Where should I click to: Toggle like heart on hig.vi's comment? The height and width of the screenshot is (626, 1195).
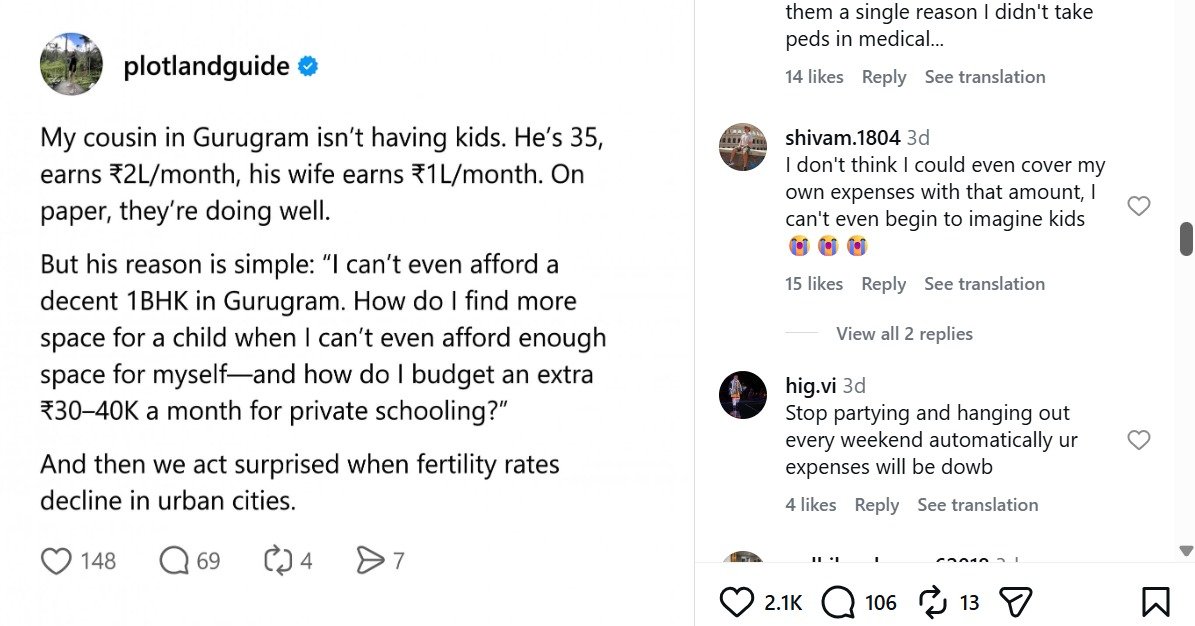pyautogui.click(x=1139, y=440)
